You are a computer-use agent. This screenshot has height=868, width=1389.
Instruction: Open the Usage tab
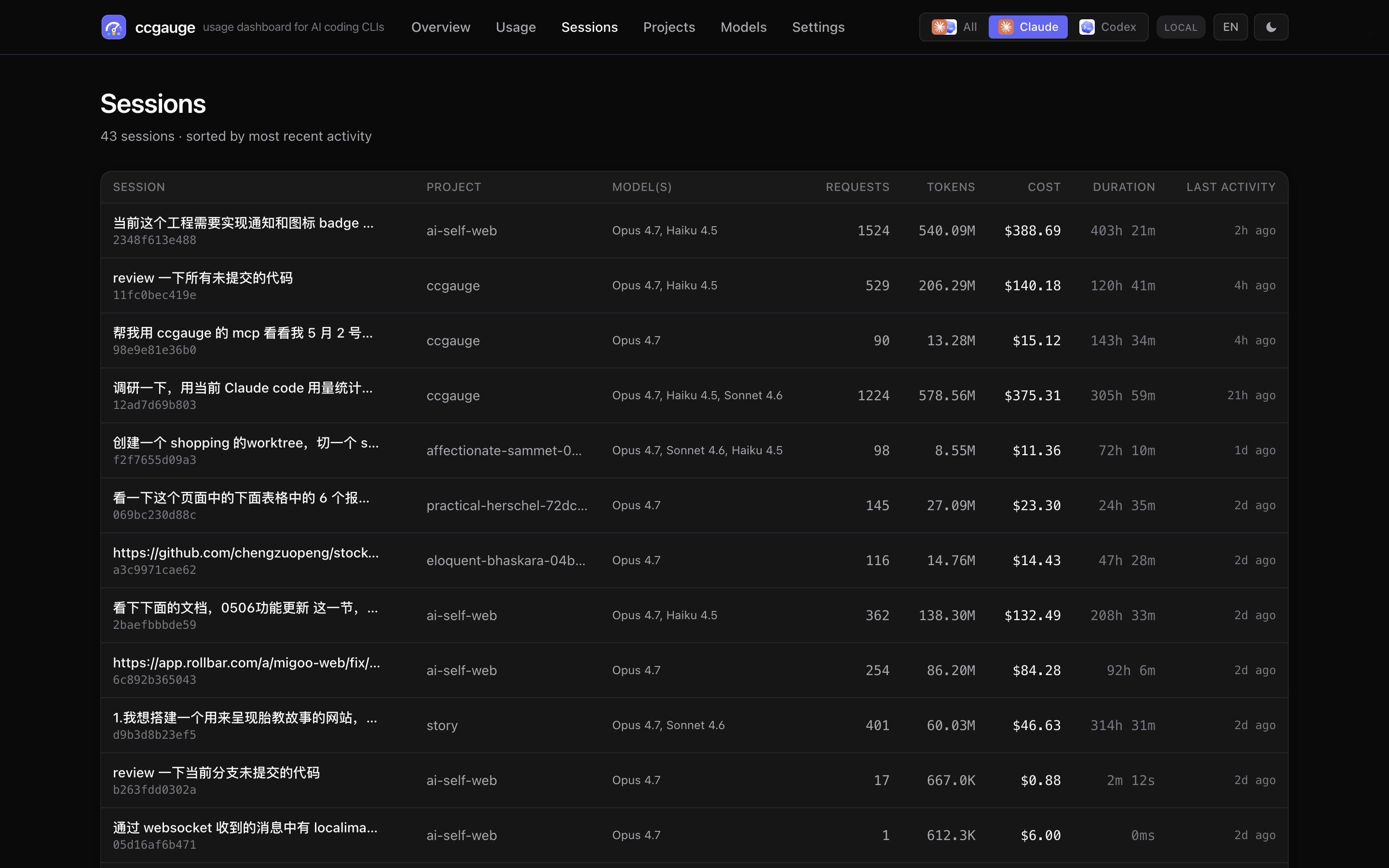516,27
